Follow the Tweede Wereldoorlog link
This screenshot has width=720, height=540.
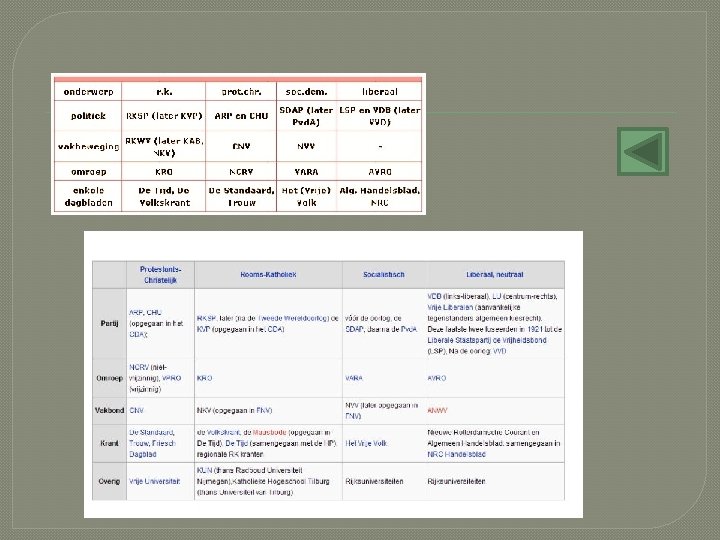coord(293,318)
